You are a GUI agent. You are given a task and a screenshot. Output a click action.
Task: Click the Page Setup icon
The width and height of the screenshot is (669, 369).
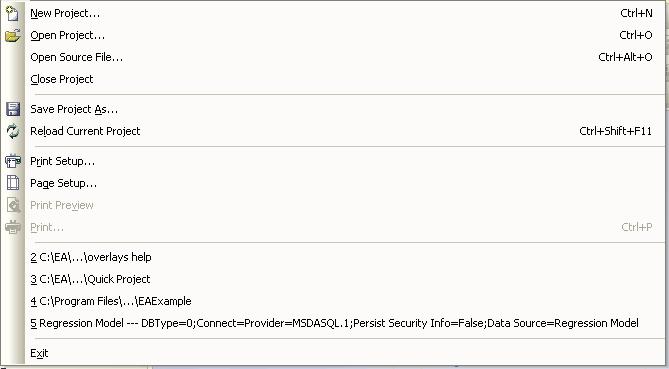coord(12,183)
